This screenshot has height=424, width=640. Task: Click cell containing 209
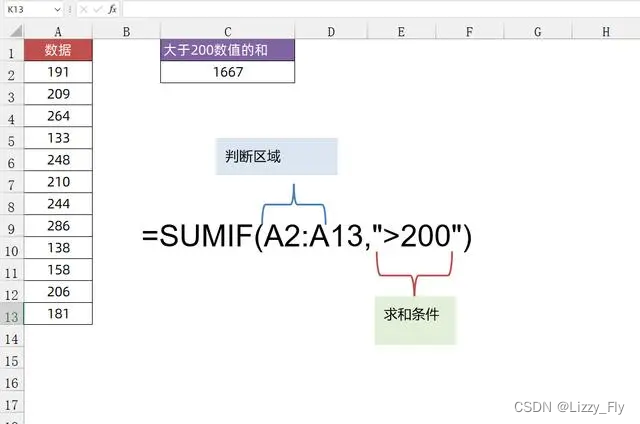click(x=58, y=94)
